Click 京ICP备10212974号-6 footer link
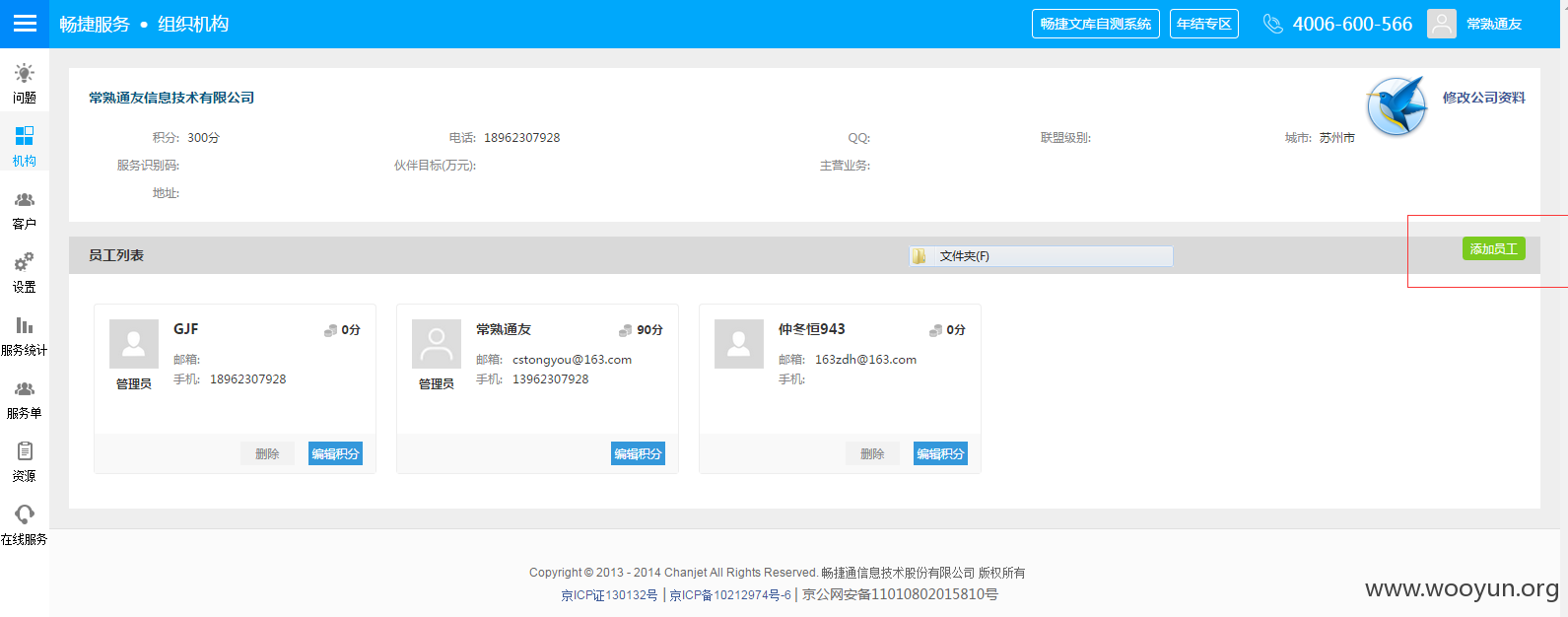This screenshot has width=1568, height=617. pyautogui.click(x=730, y=594)
